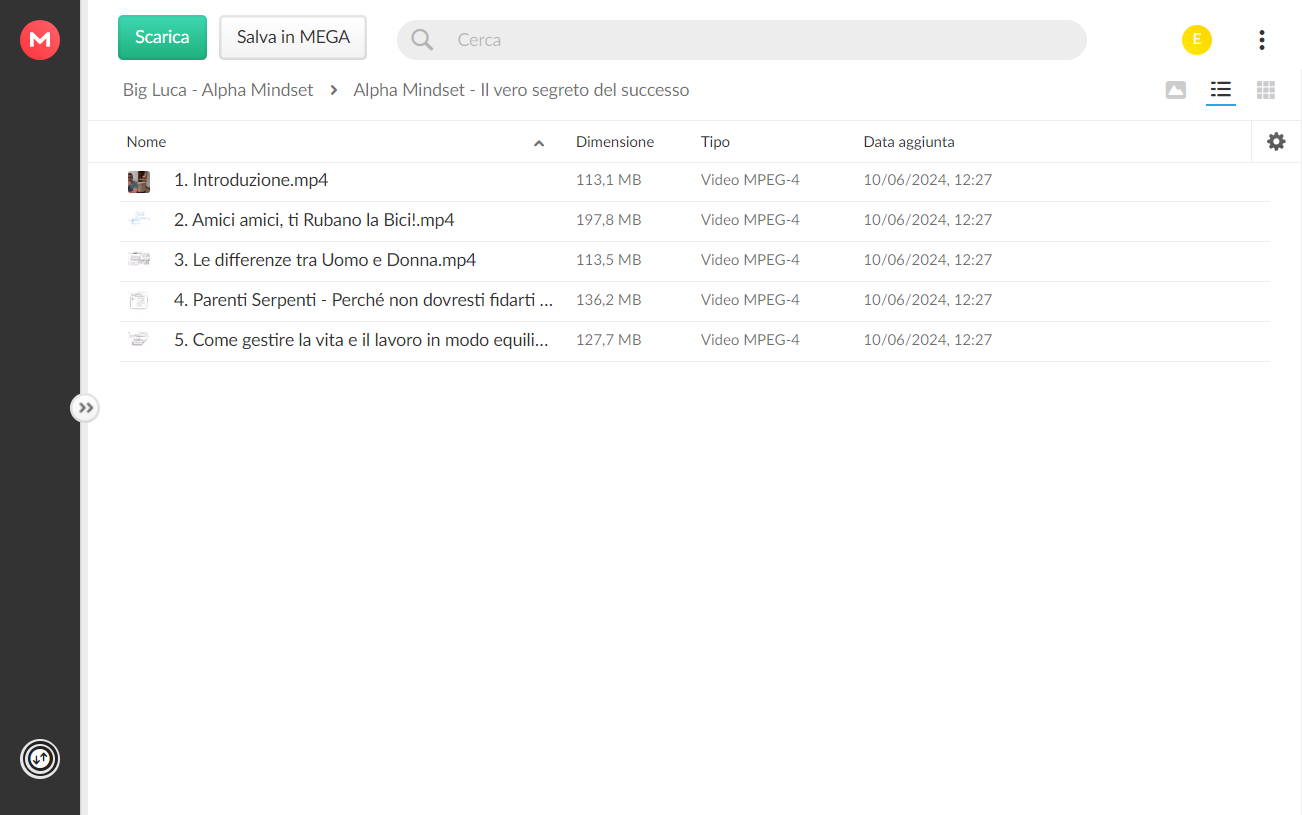Click the Salva in MEGA button
The height and width of the screenshot is (815, 1302).
[293, 37]
